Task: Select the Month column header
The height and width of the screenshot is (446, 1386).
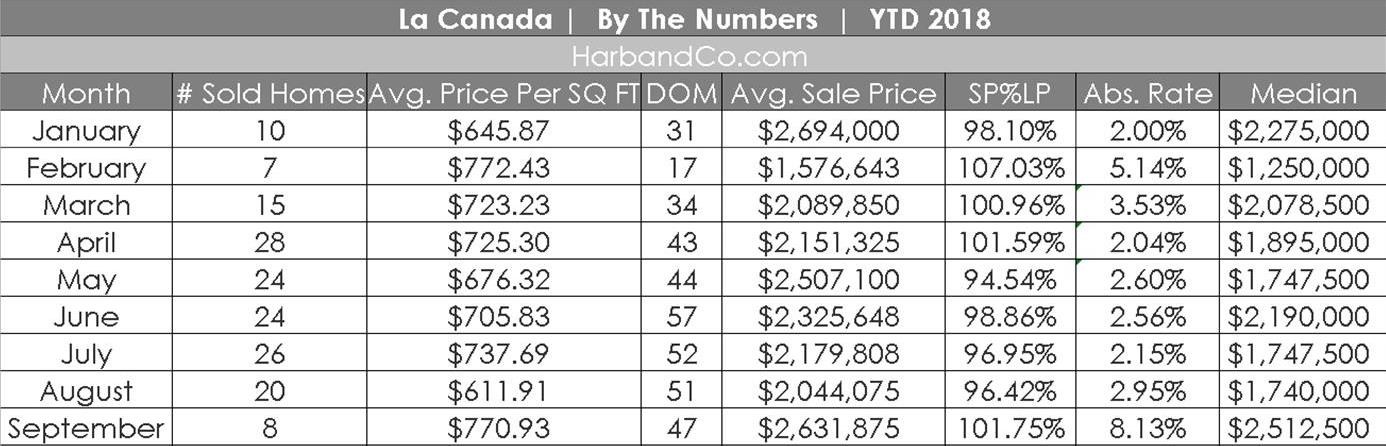Action: click(86, 93)
